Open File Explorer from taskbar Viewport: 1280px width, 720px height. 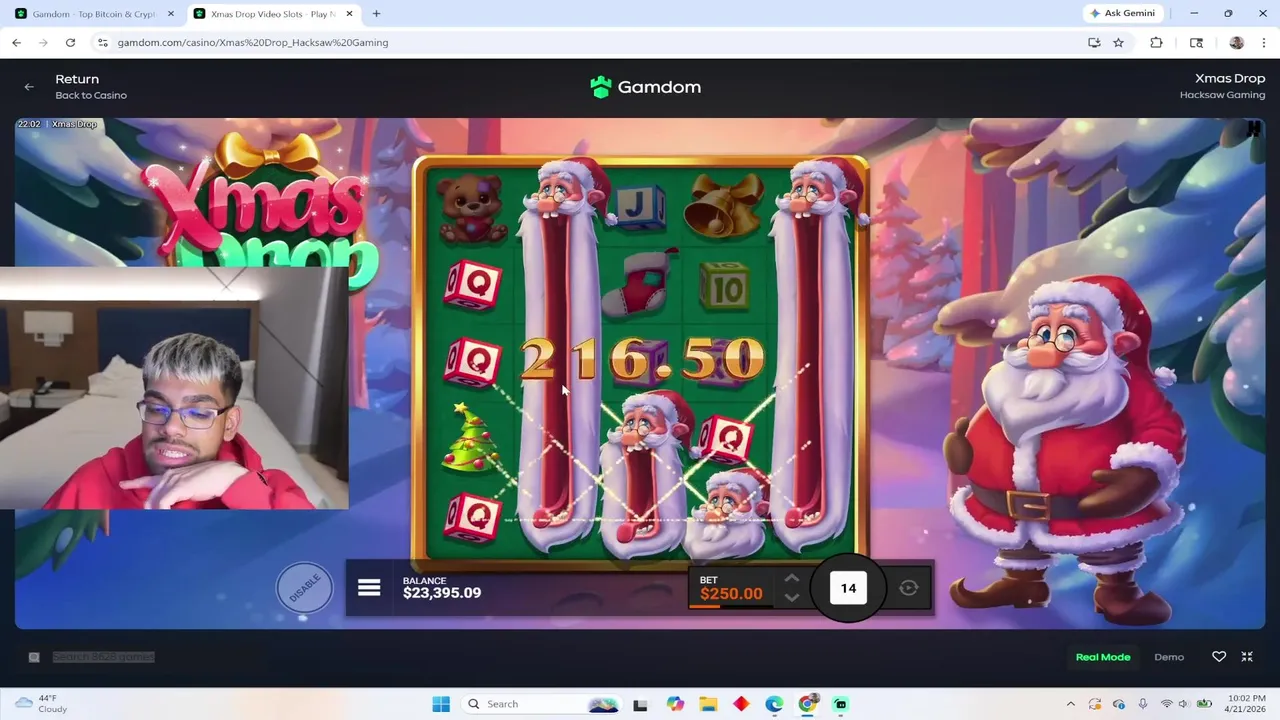click(708, 704)
